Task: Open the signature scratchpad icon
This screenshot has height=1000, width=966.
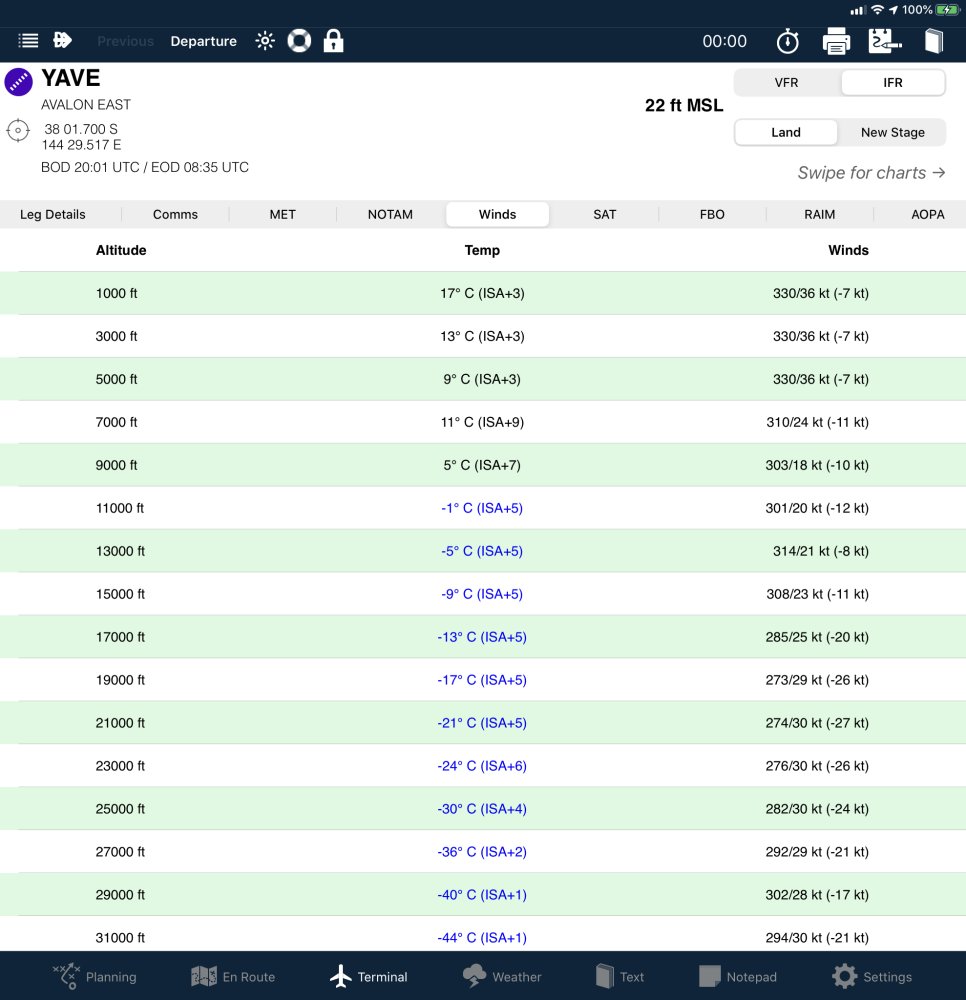Action: point(884,41)
